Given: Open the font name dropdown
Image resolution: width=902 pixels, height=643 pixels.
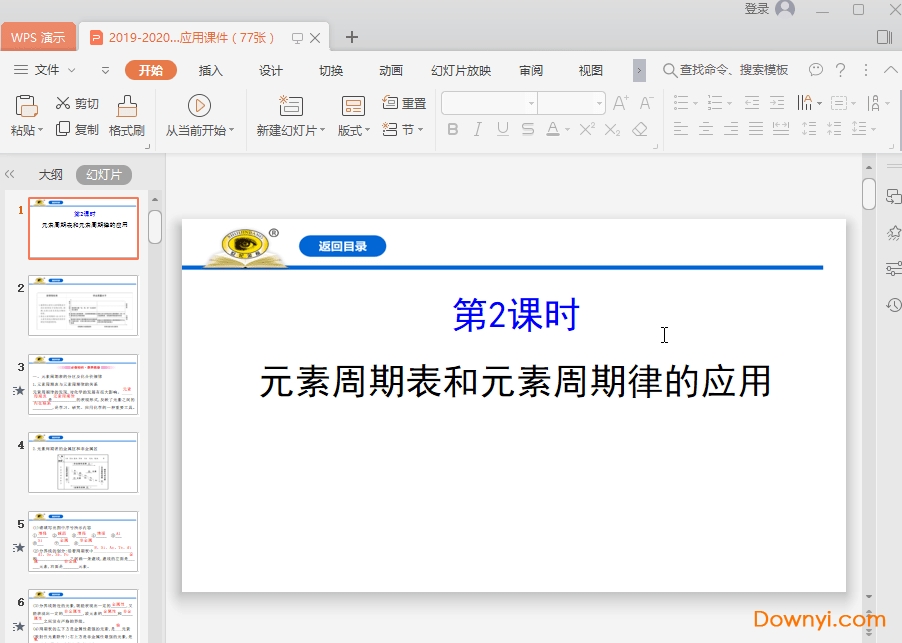Looking at the screenshot, I should [x=530, y=103].
